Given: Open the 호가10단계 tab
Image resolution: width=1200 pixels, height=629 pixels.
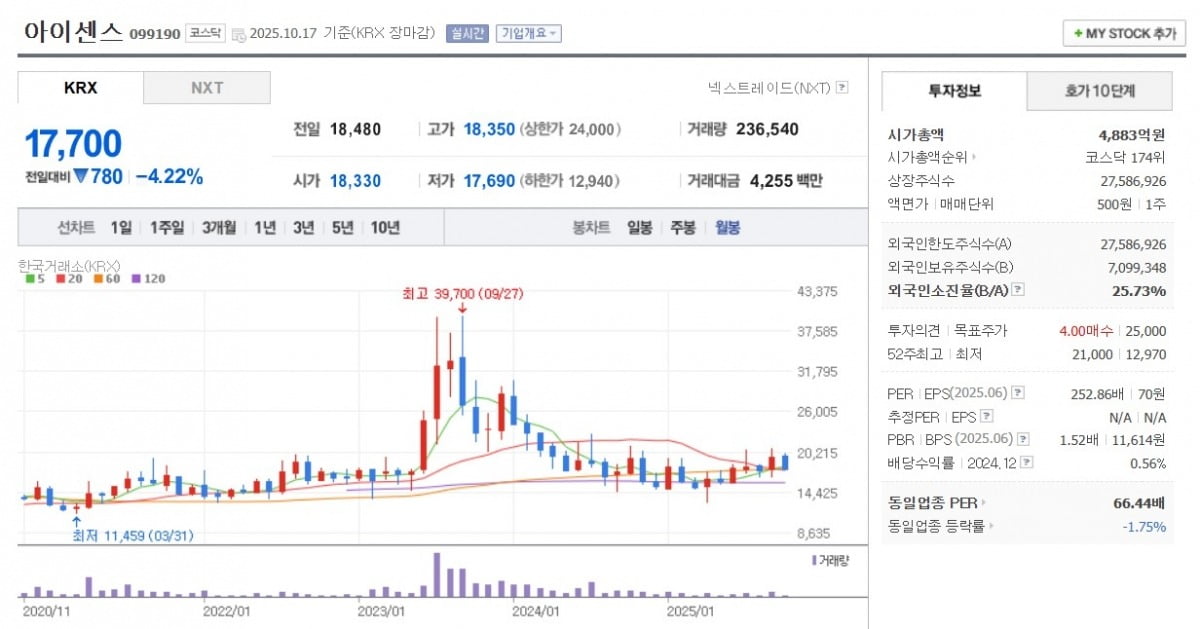Looking at the screenshot, I should pos(1099,91).
